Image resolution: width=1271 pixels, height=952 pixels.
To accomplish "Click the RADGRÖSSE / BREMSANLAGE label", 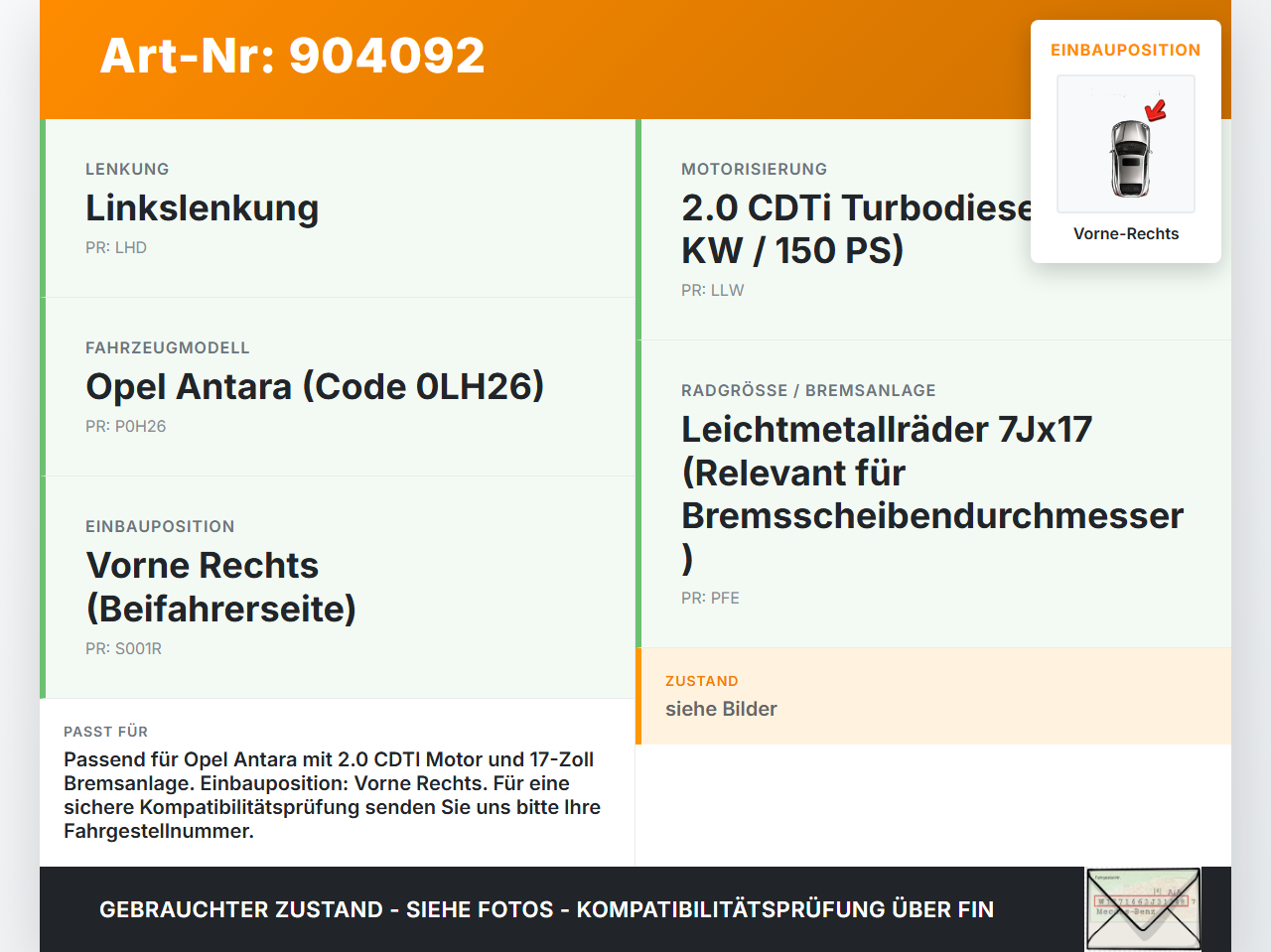I will point(808,390).
